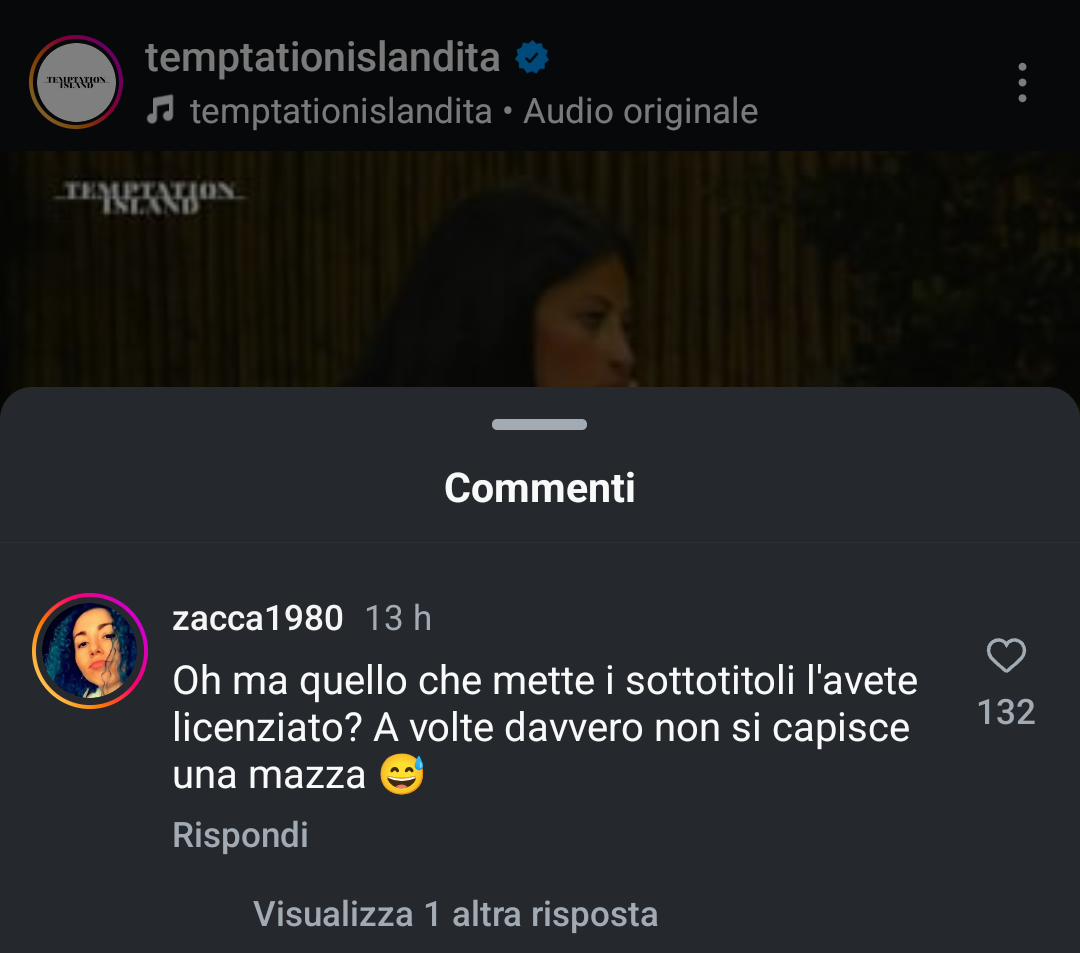
Task: Click the "13 h" comment timestamp
Action: pos(398,619)
